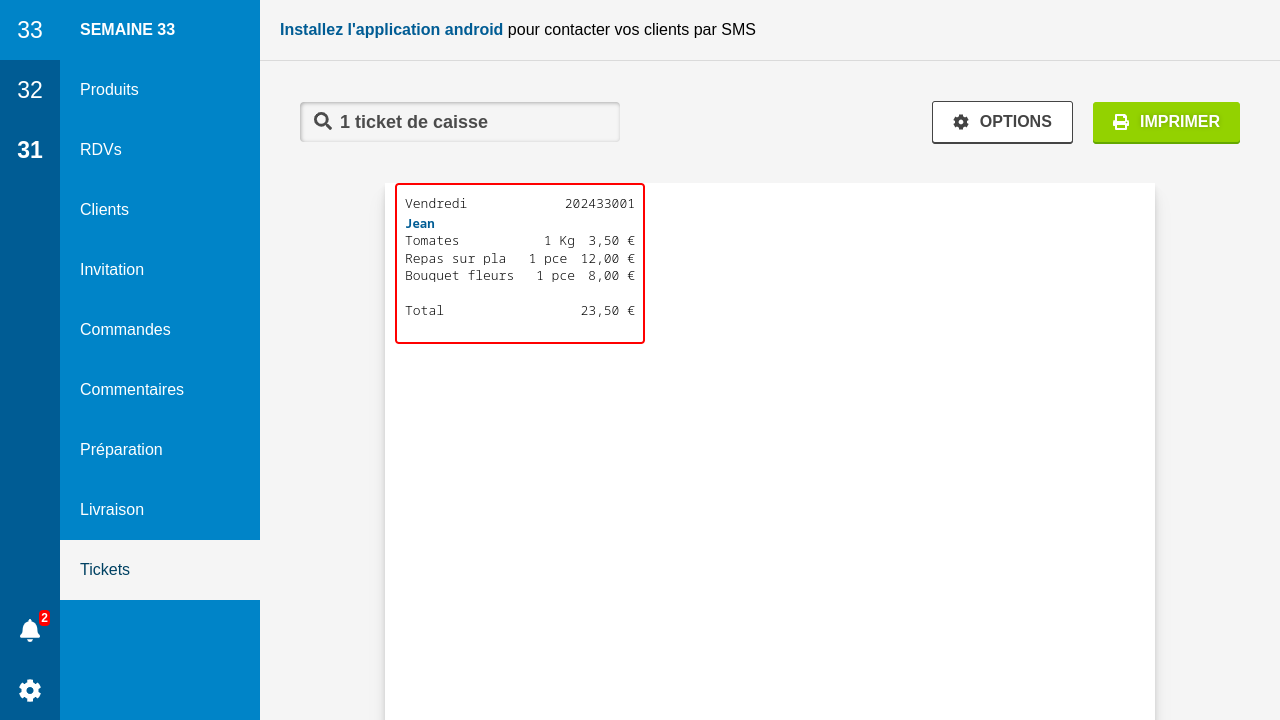The width and height of the screenshot is (1280, 720).
Task: Click the 'Installez l'application android' link
Action: point(391,30)
